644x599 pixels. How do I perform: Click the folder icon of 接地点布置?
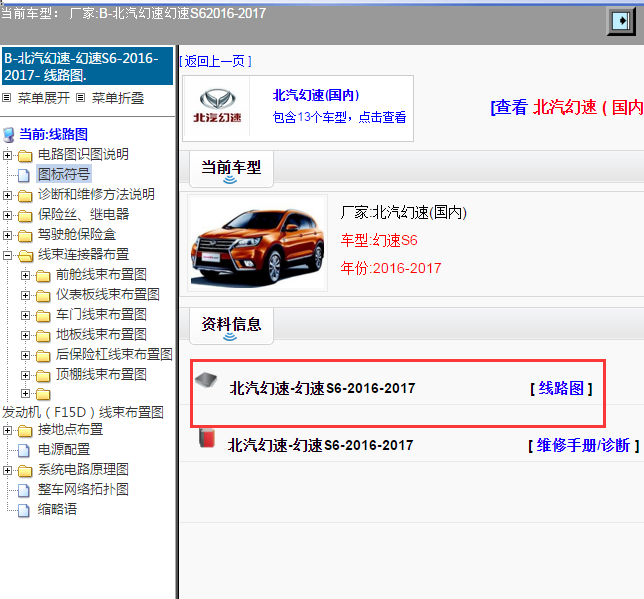(25, 431)
